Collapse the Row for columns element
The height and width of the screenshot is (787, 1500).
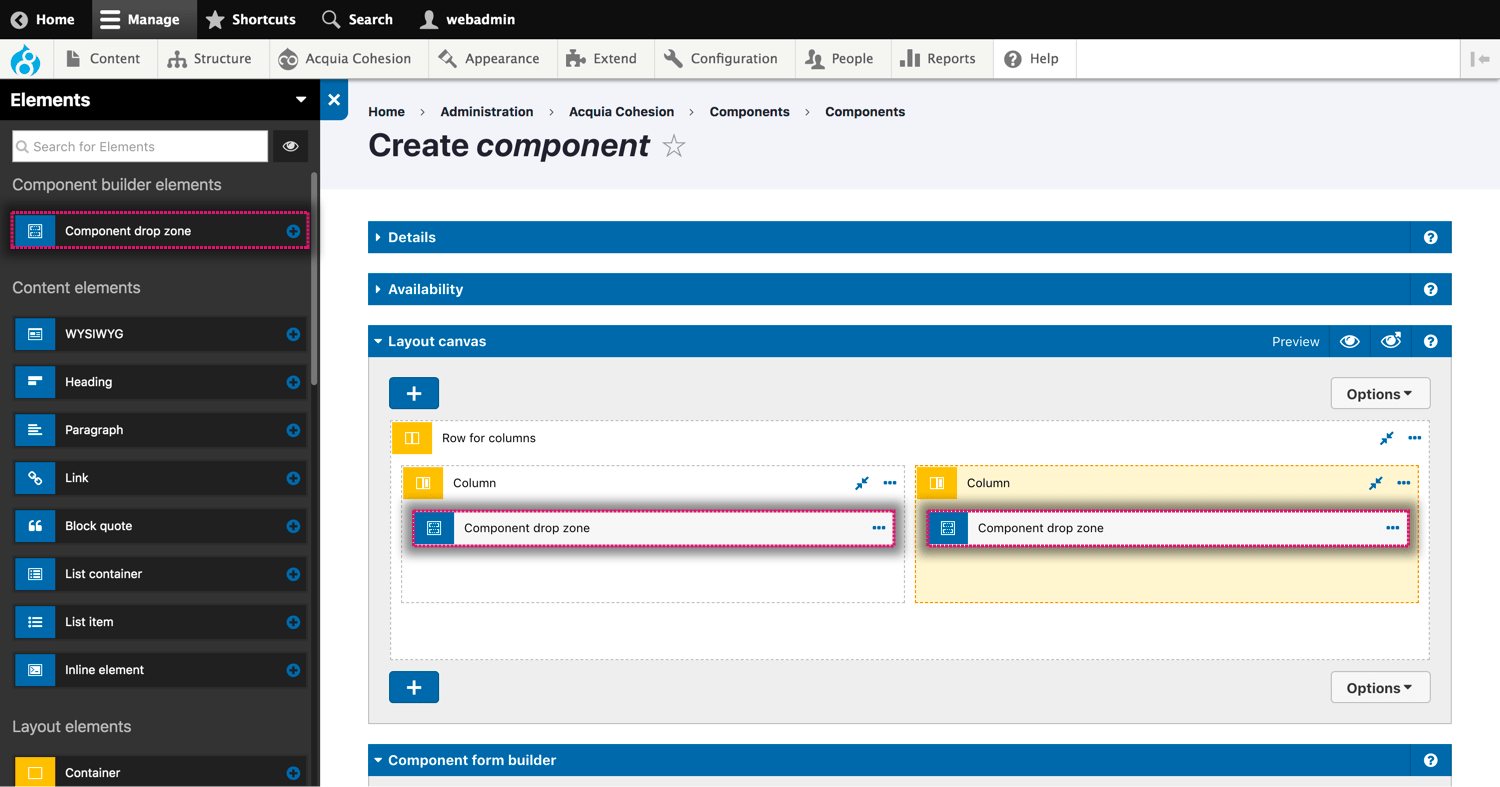pos(1386,438)
